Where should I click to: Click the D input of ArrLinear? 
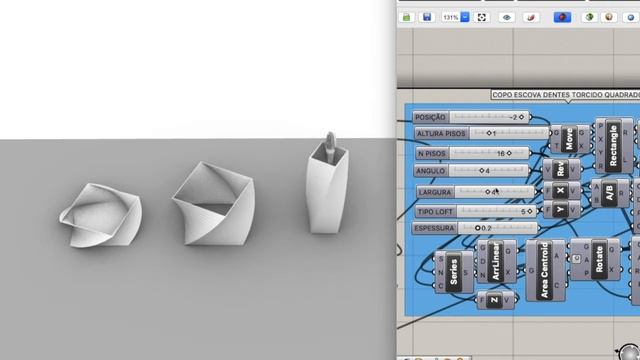coord(483,262)
